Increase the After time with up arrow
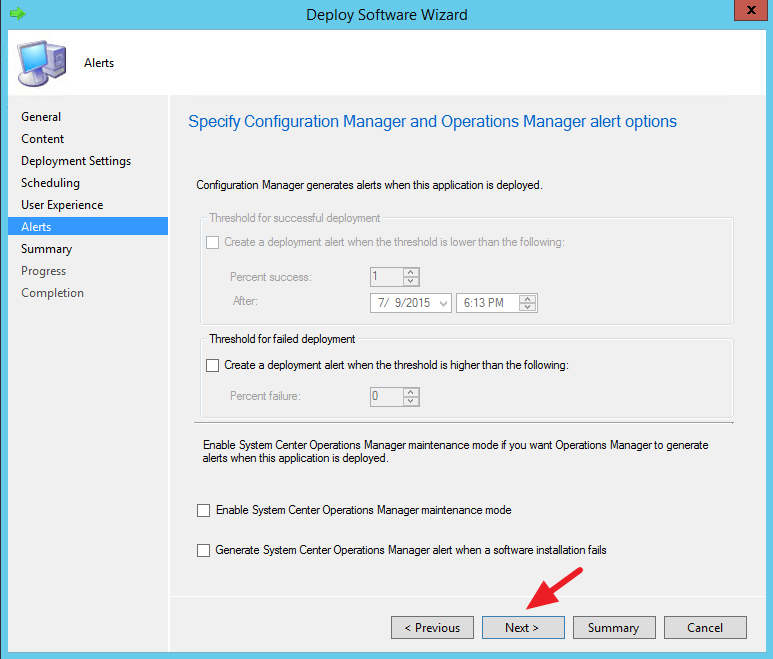 click(x=527, y=299)
